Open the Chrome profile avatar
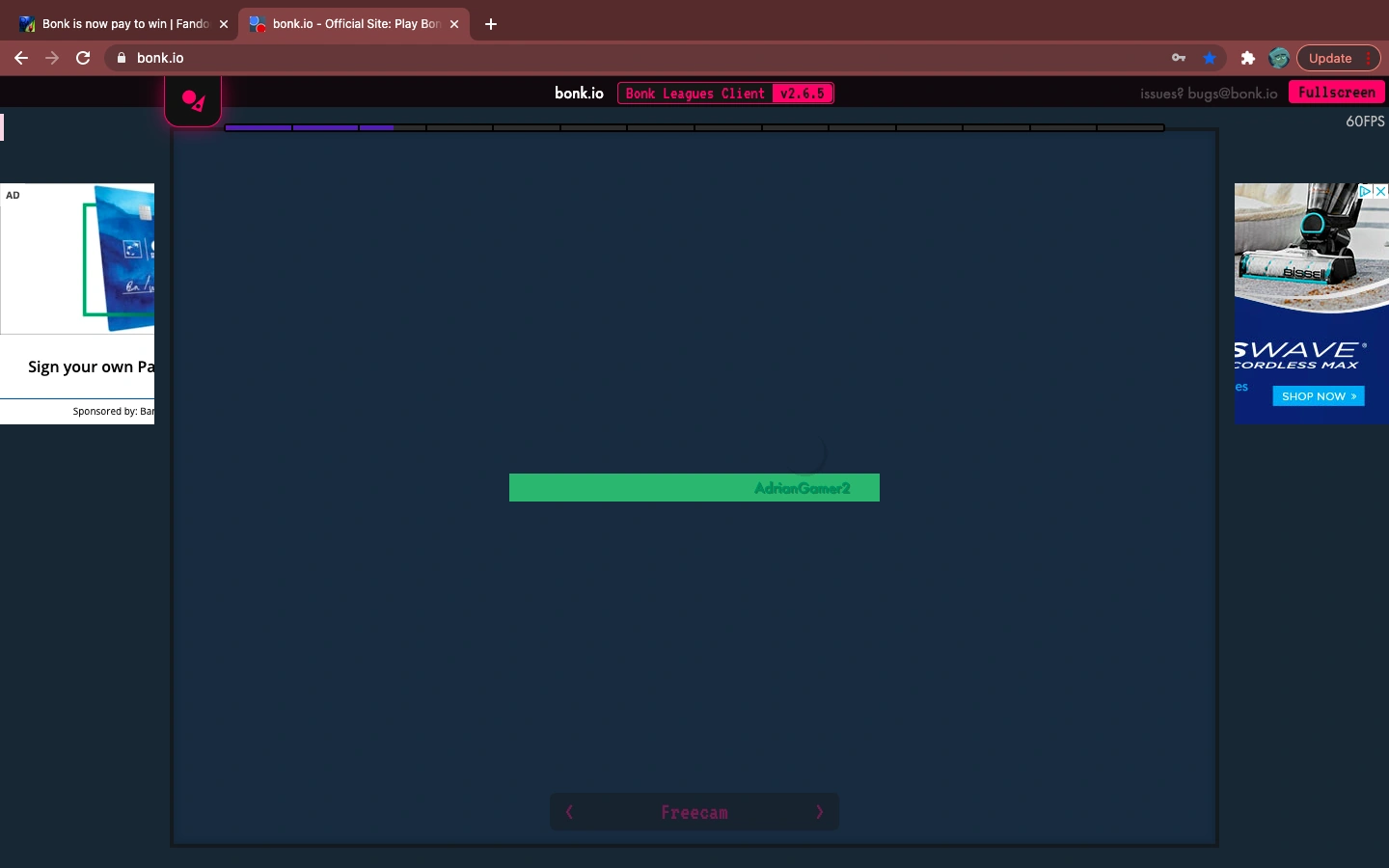1389x868 pixels. point(1279,58)
